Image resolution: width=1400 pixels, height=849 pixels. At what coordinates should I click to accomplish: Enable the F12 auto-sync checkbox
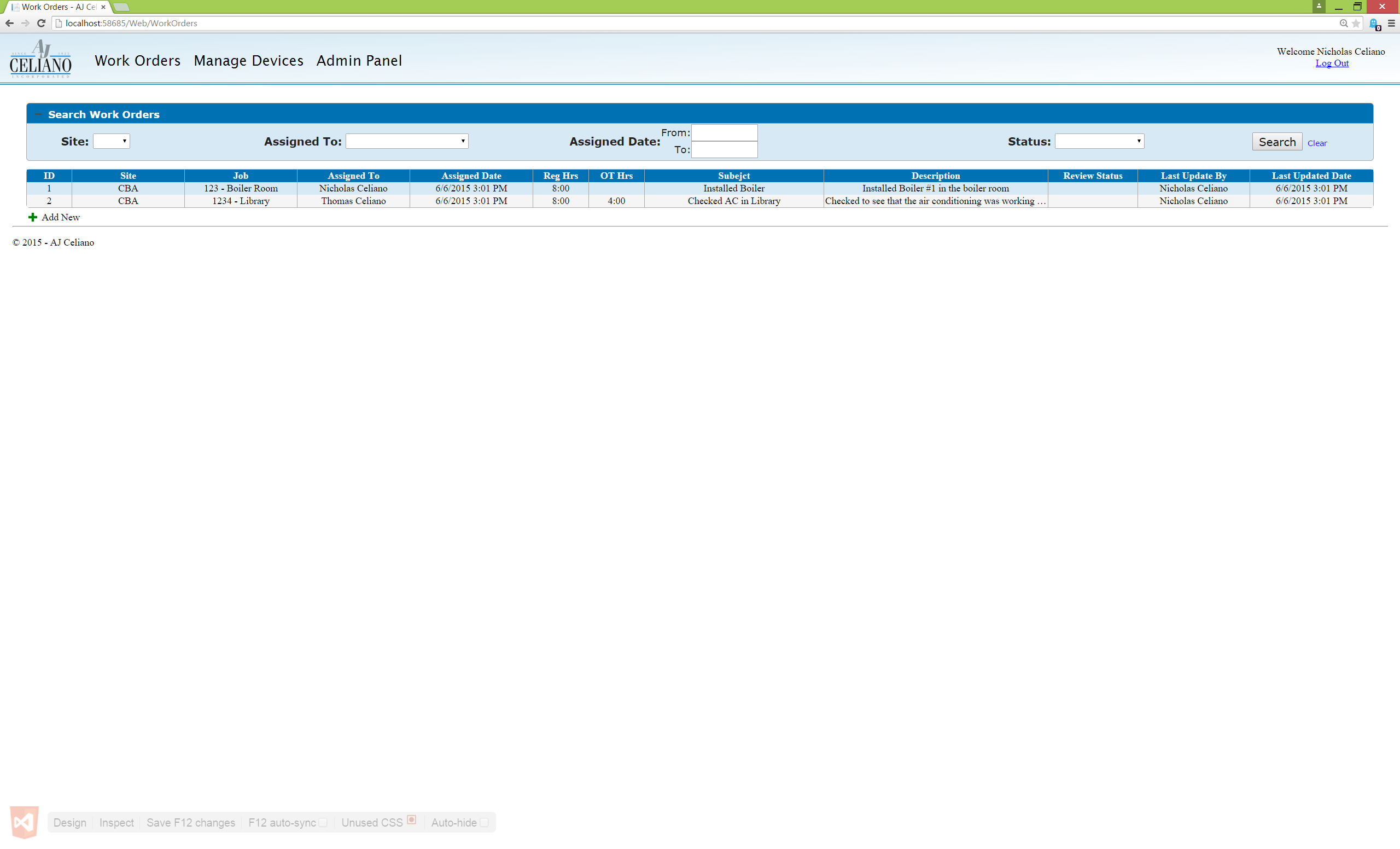[323, 822]
